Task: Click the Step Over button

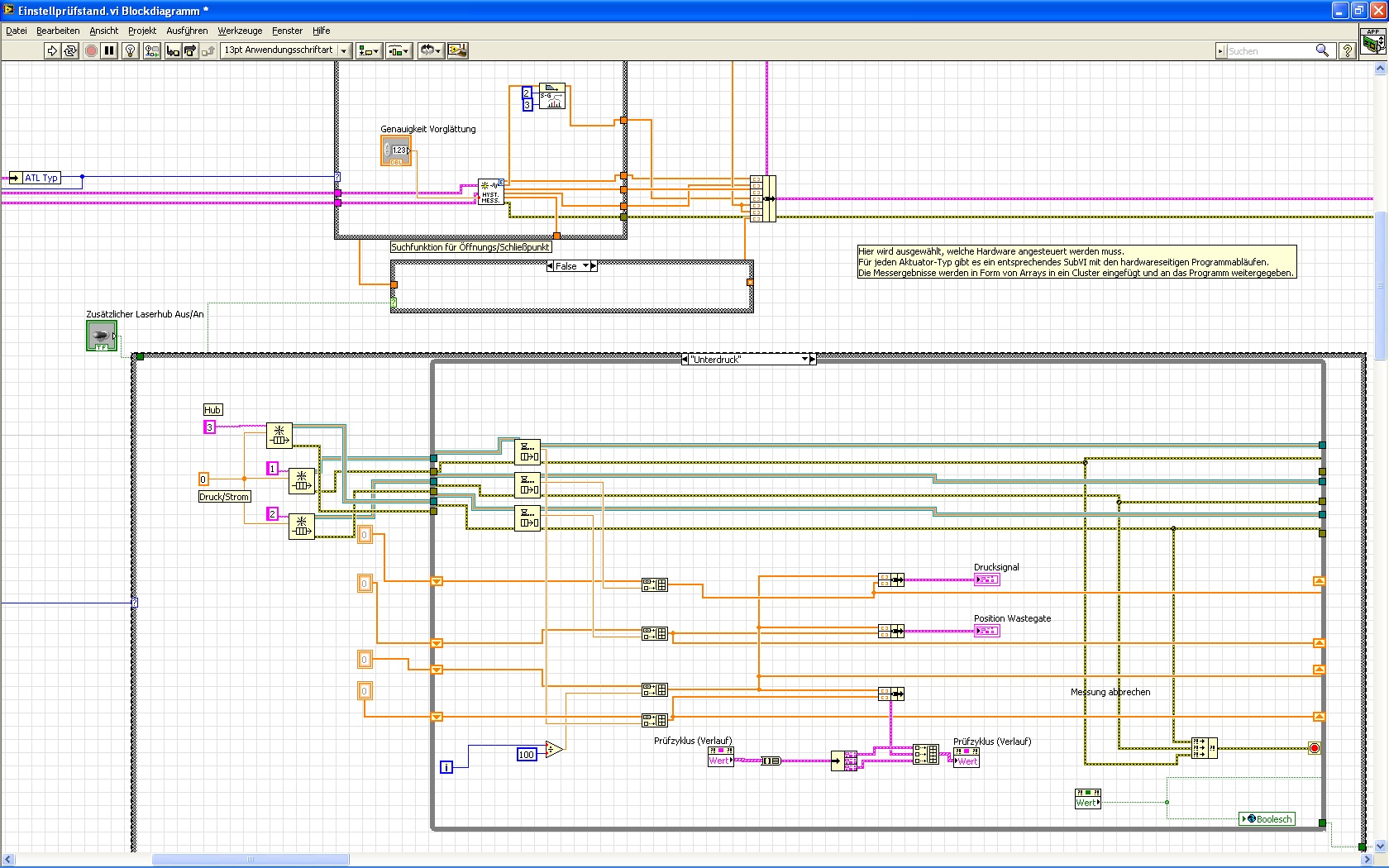Action: tap(190, 51)
